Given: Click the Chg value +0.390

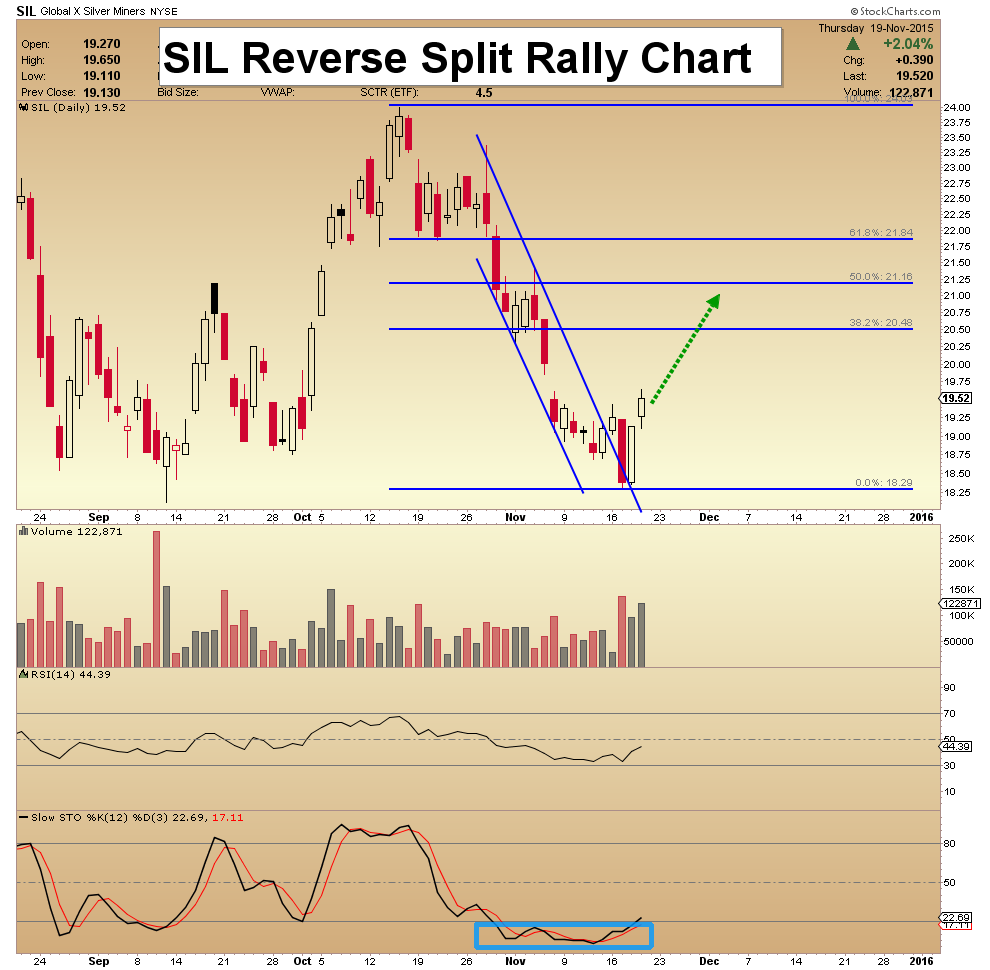Looking at the screenshot, I should coord(914,60).
